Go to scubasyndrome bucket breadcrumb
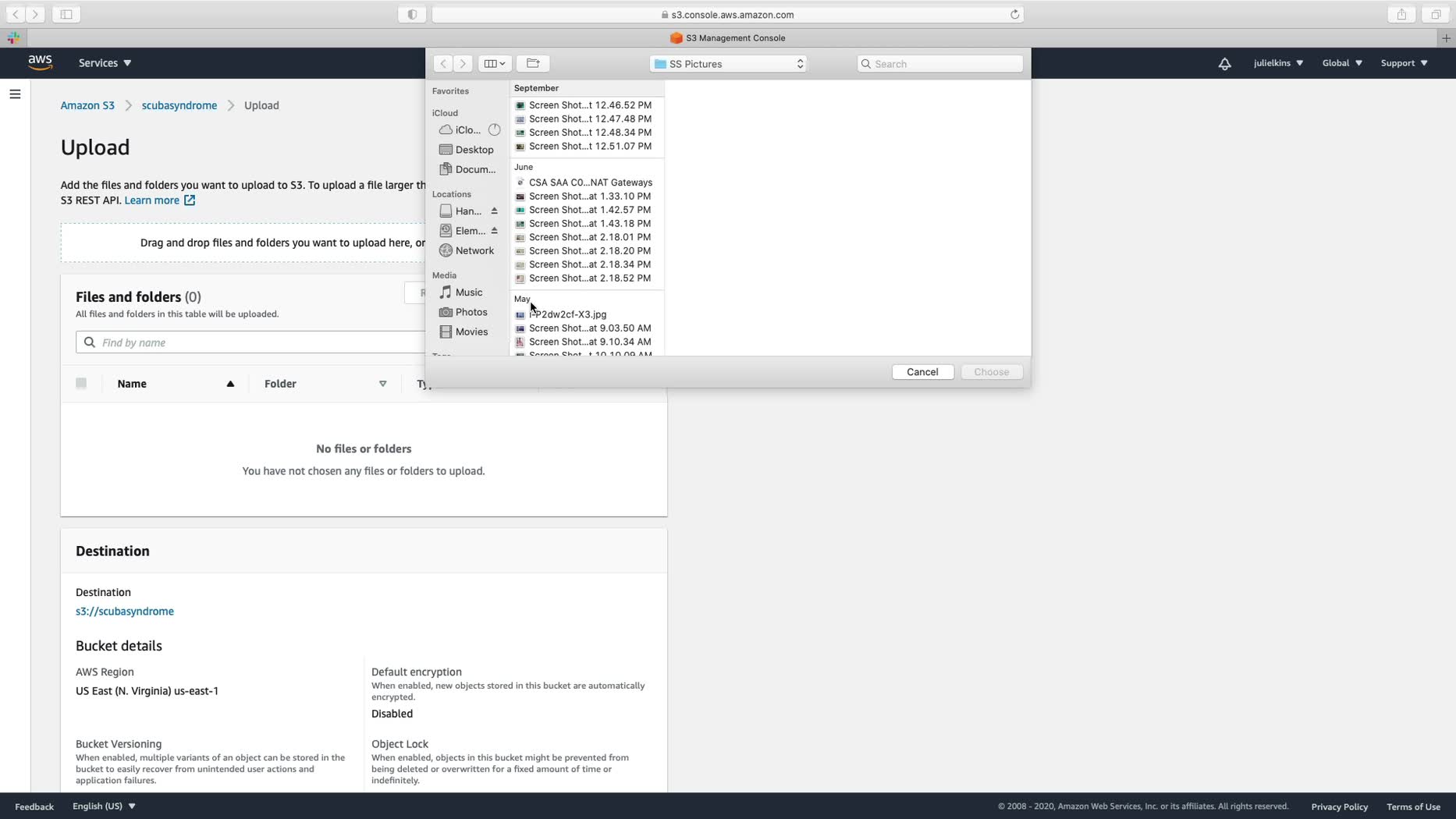The height and width of the screenshot is (819, 1456). pos(179,105)
